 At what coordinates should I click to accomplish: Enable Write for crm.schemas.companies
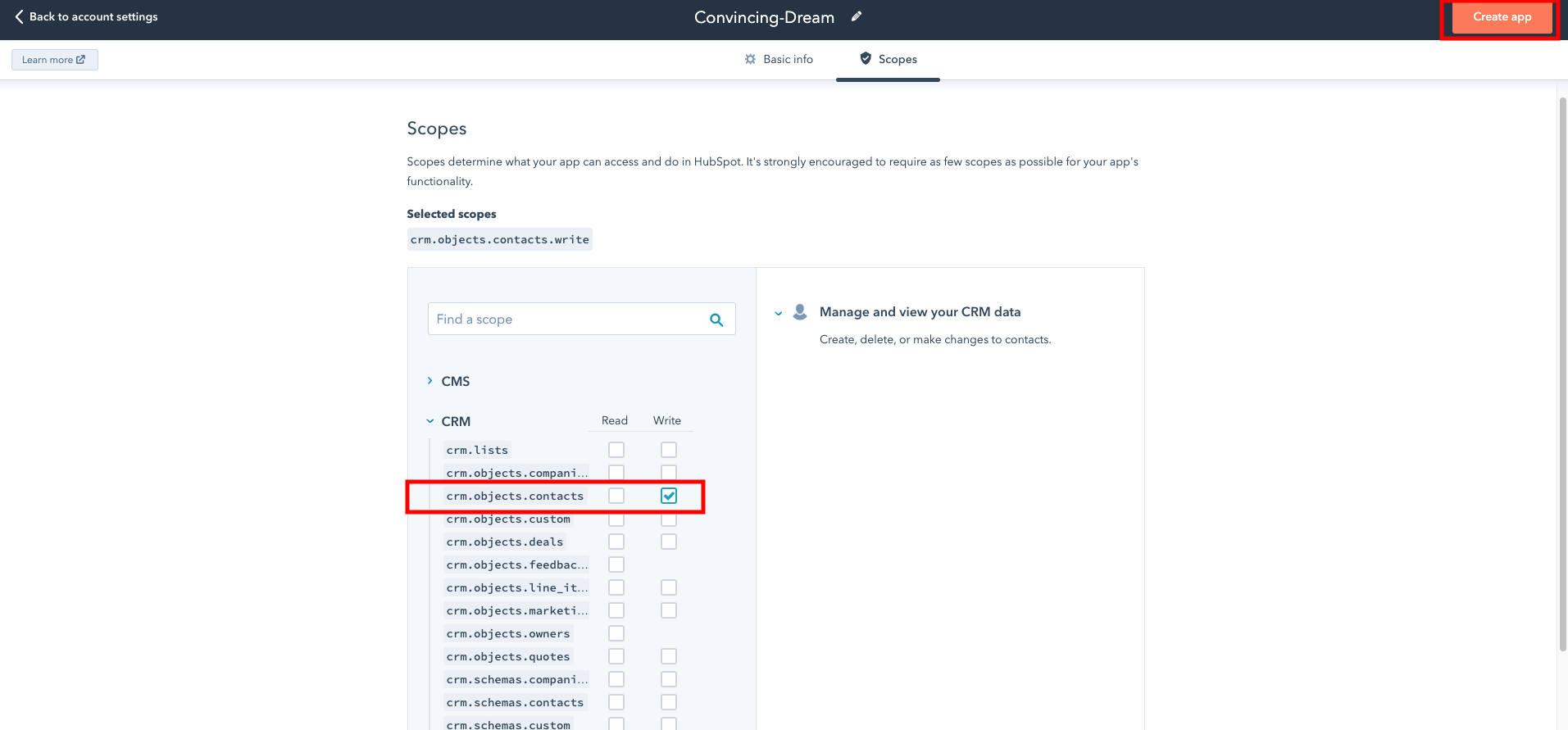click(x=669, y=679)
